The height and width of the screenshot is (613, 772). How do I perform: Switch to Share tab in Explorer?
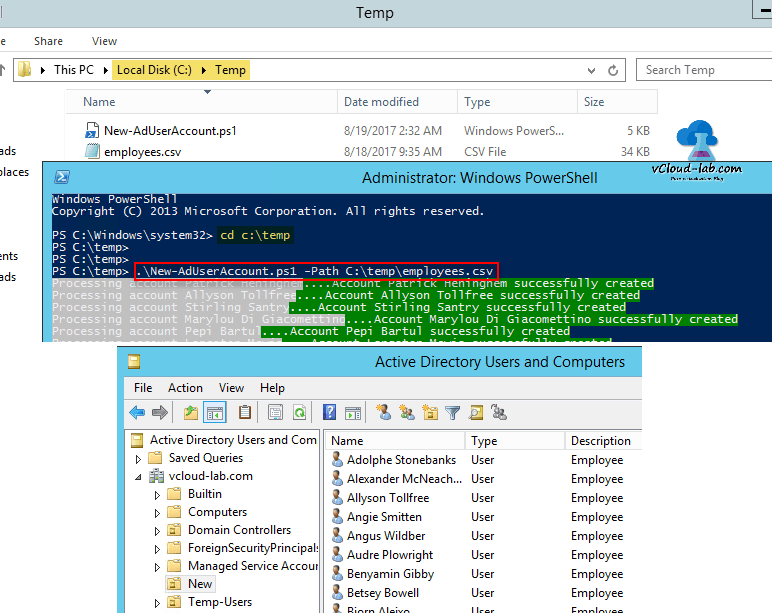tap(48, 41)
